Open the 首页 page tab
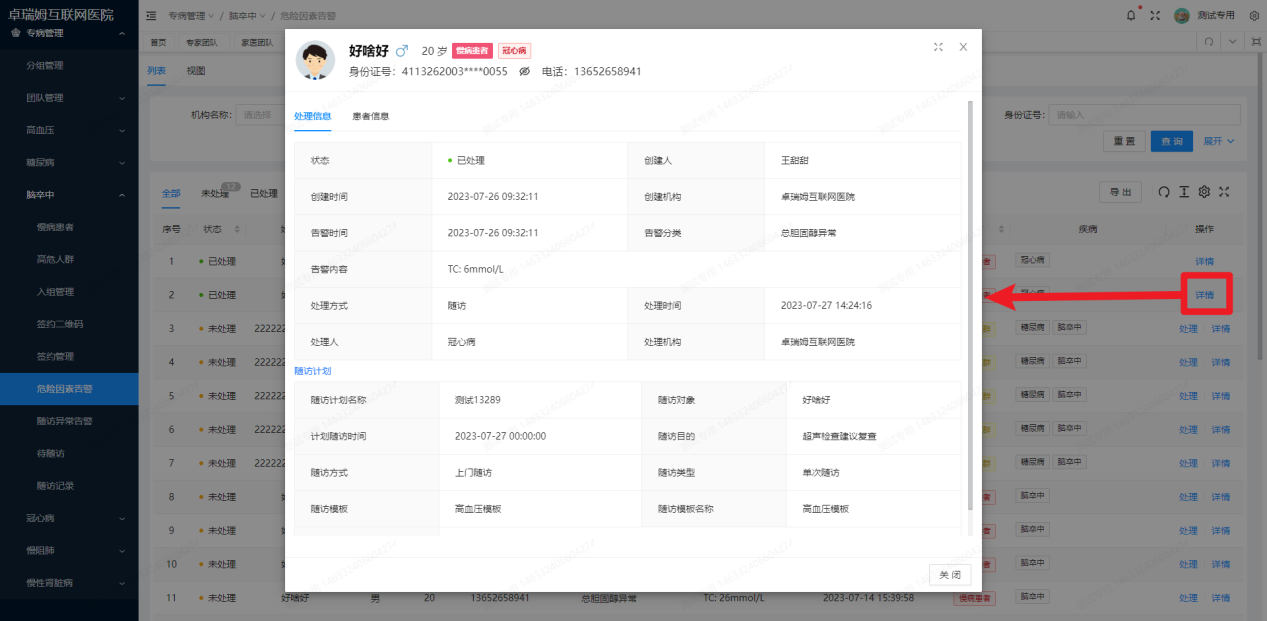The width and height of the screenshot is (1267, 621). tap(158, 43)
